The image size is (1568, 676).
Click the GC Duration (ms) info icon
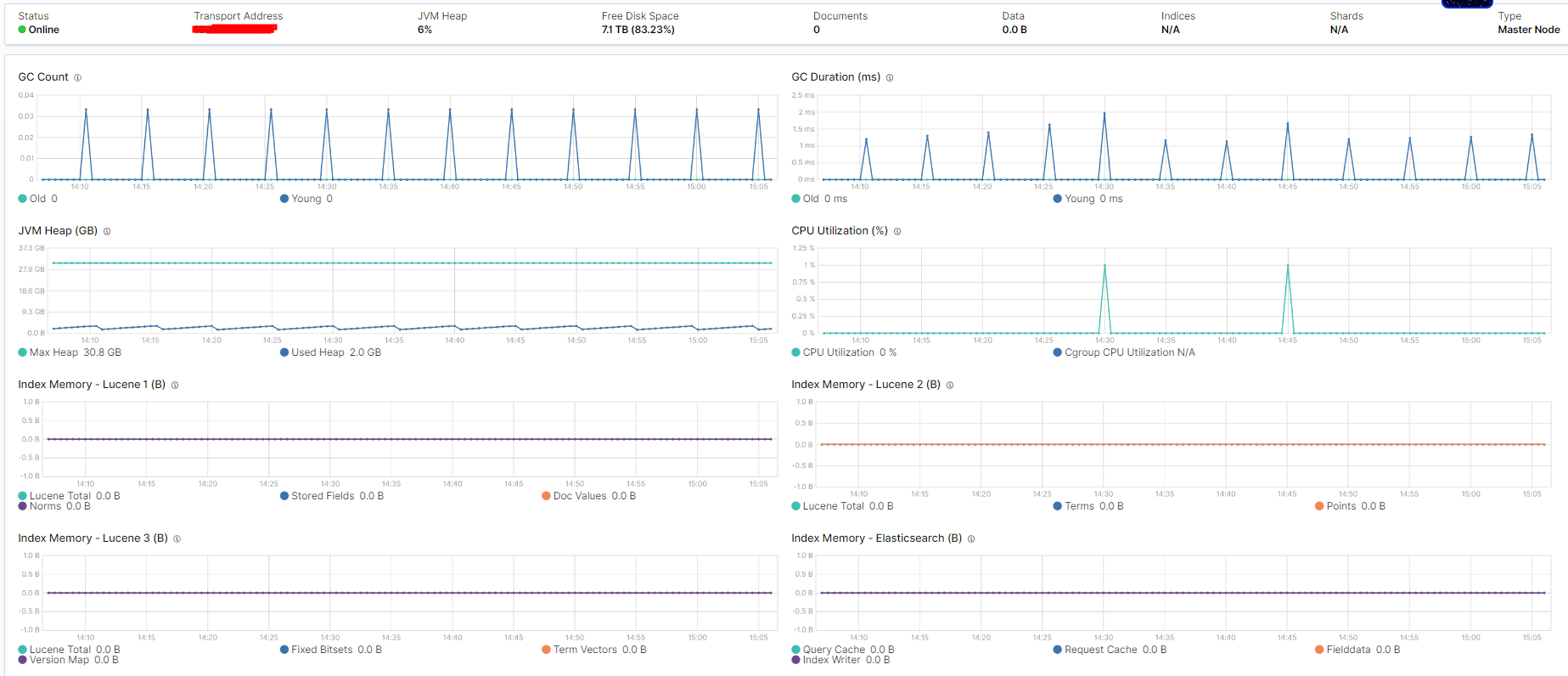tap(890, 77)
